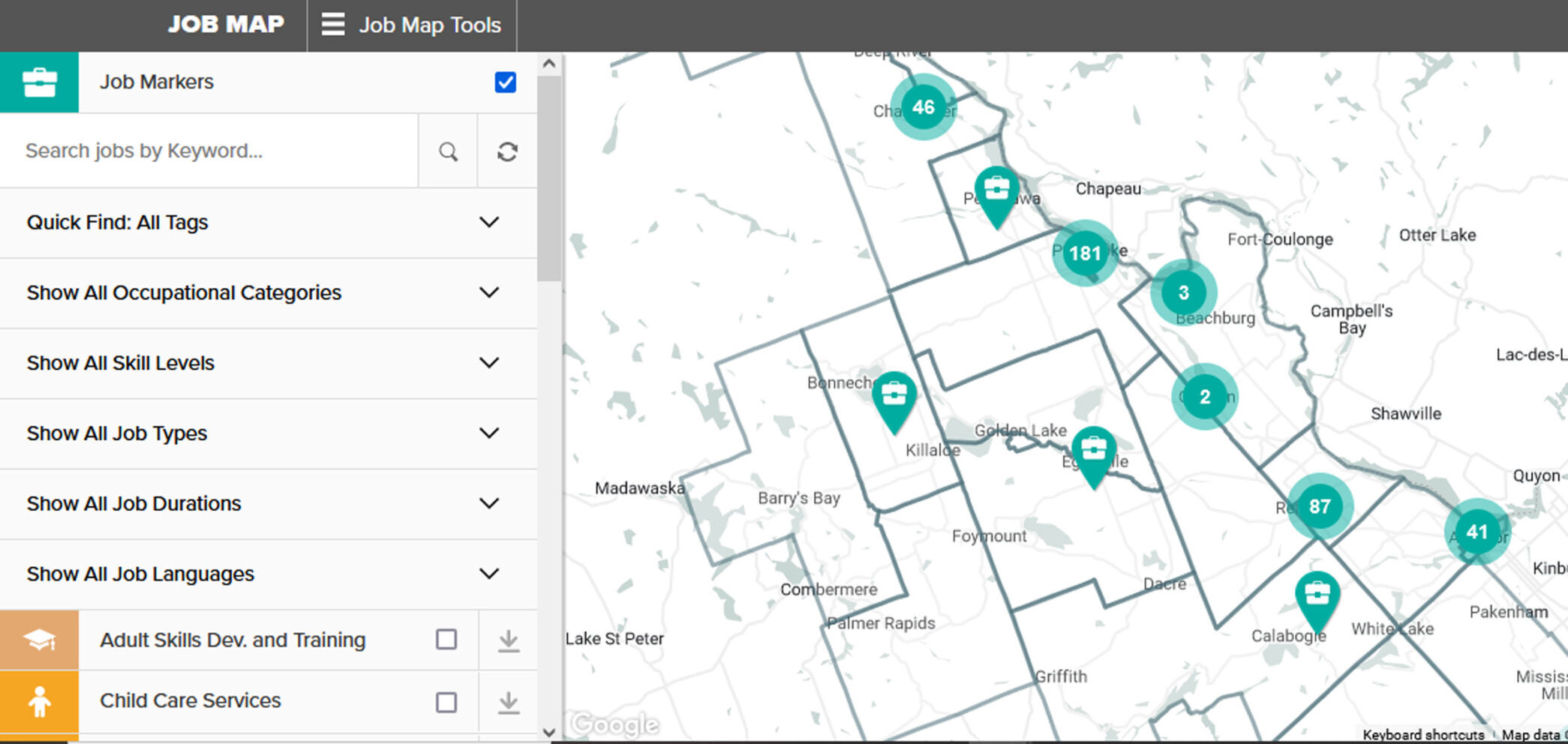Screen dimensions: 1568x744
Task: Click the Pakenham map label
Action: 1509,612
